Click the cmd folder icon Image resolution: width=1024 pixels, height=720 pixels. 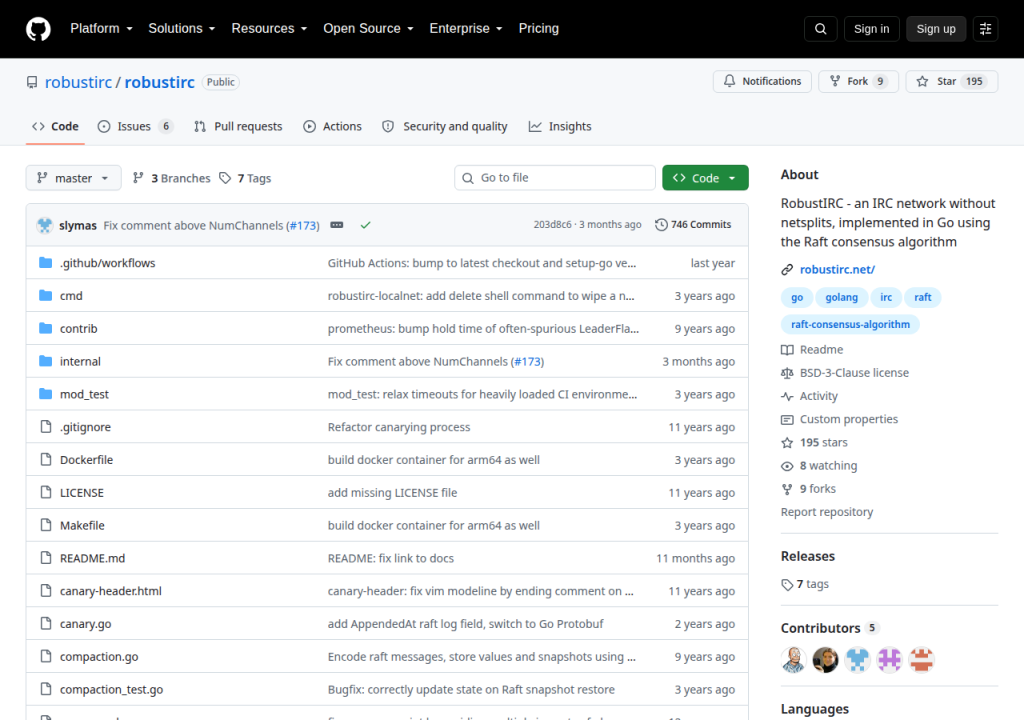(45, 295)
